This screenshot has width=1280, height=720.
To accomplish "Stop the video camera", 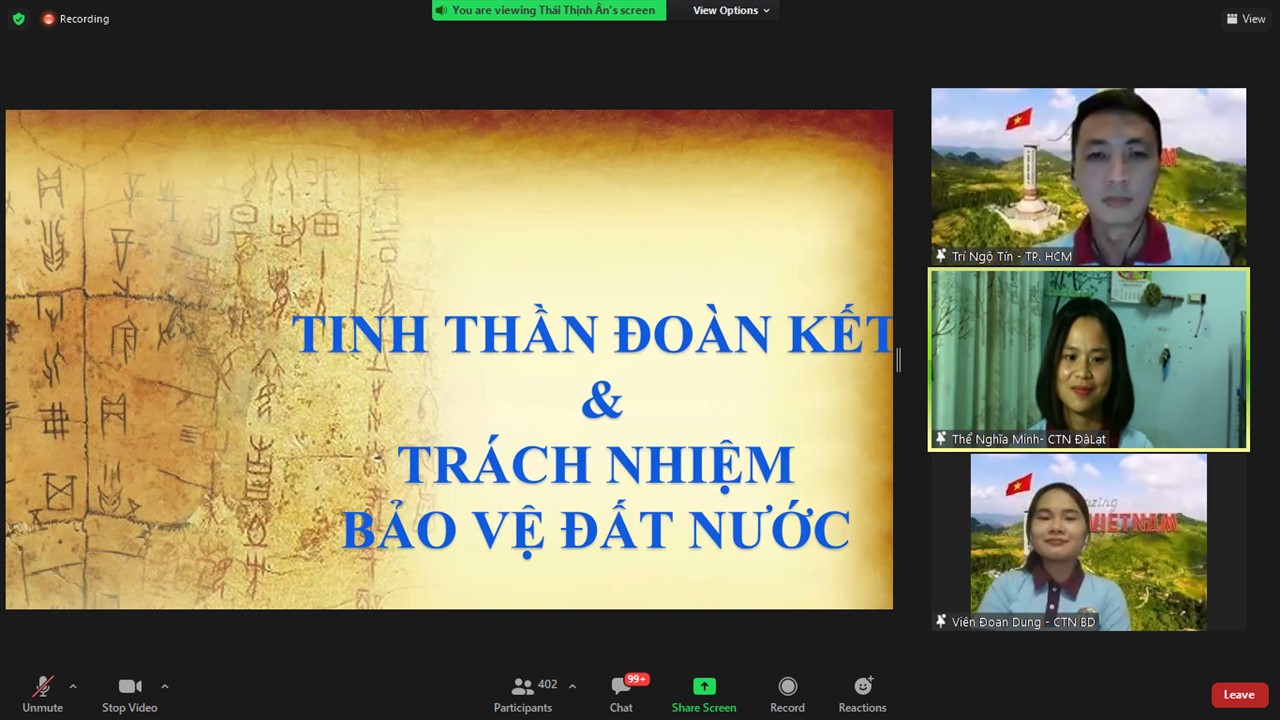I will 130,694.
